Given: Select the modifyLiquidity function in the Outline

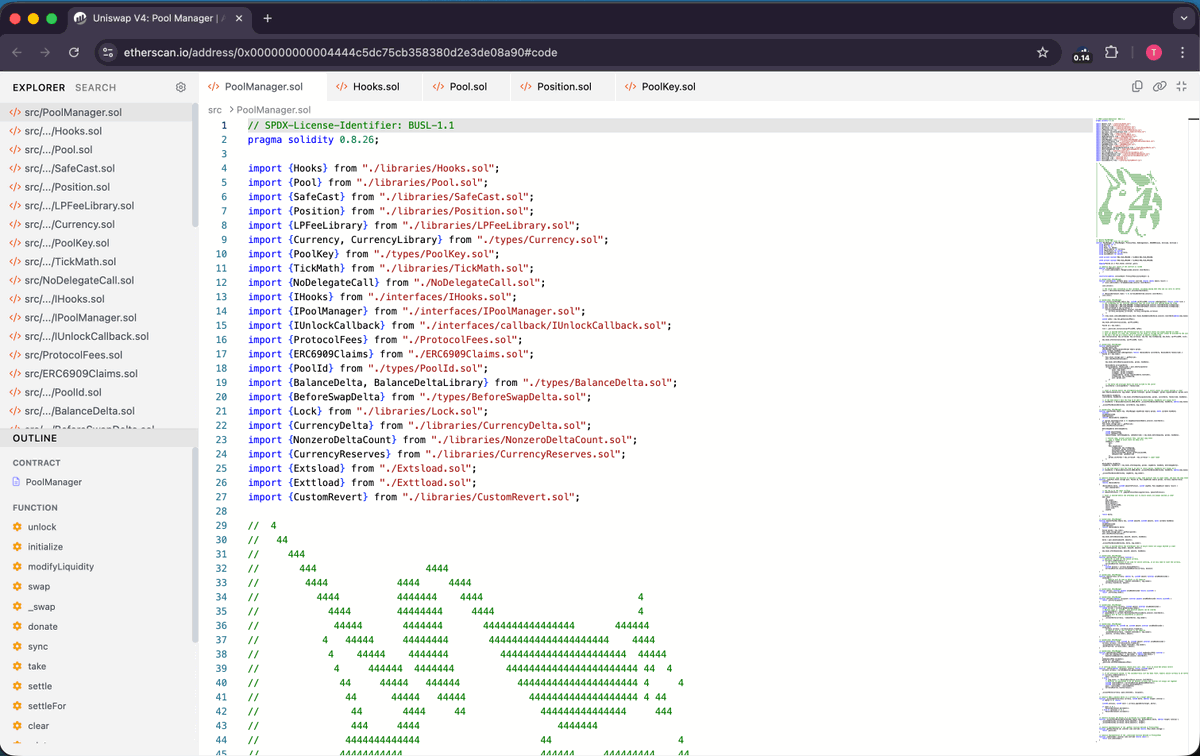Looking at the screenshot, I should [x=60, y=567].
